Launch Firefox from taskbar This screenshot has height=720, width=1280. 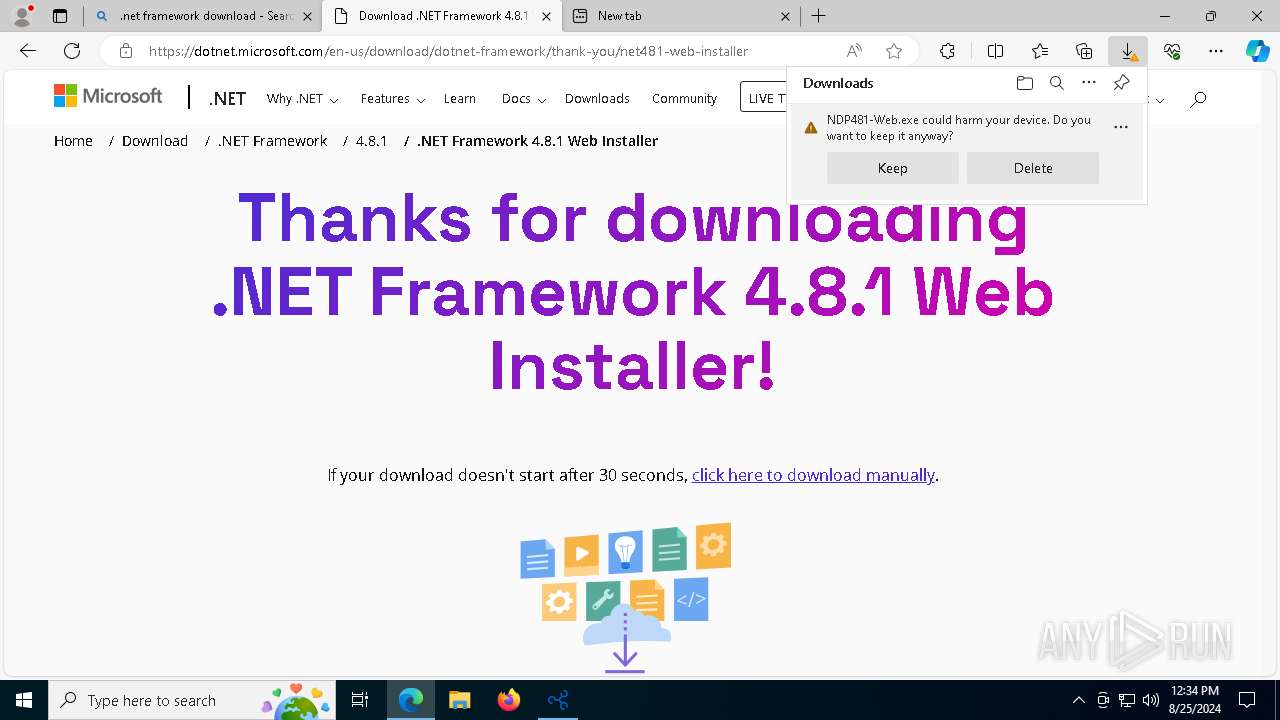[x=509, y=700]
